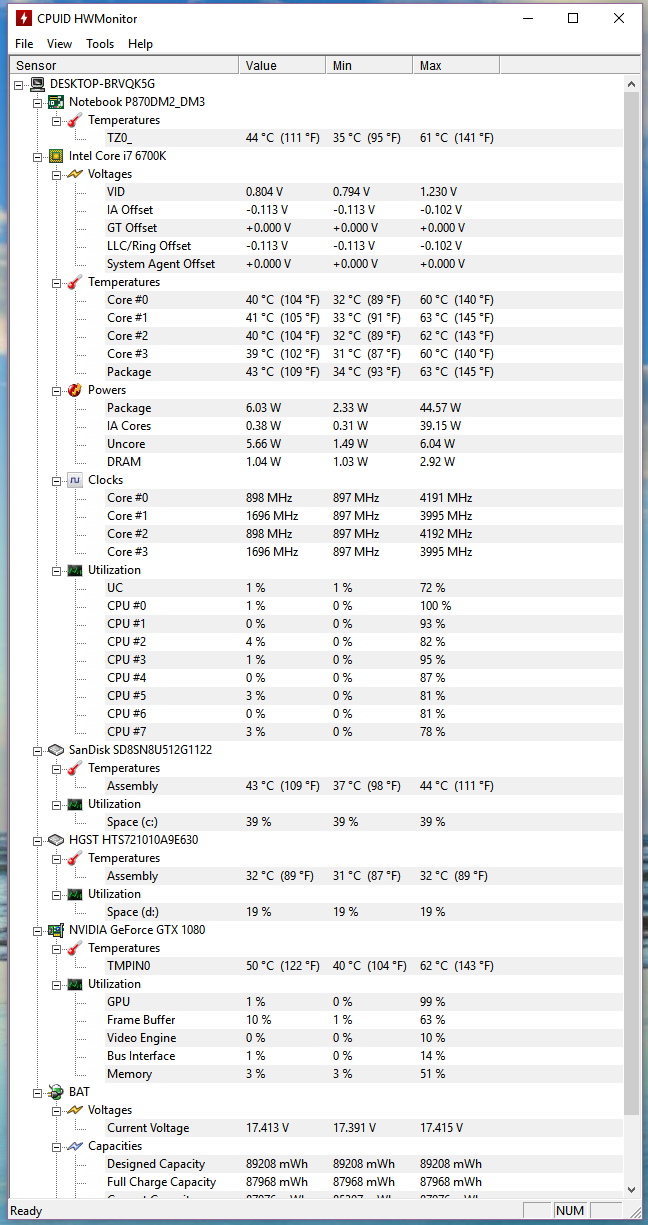Click the scrollbar up arrow
The image size is (648, 1225).
pyautogui.click(x=631, y=84)
